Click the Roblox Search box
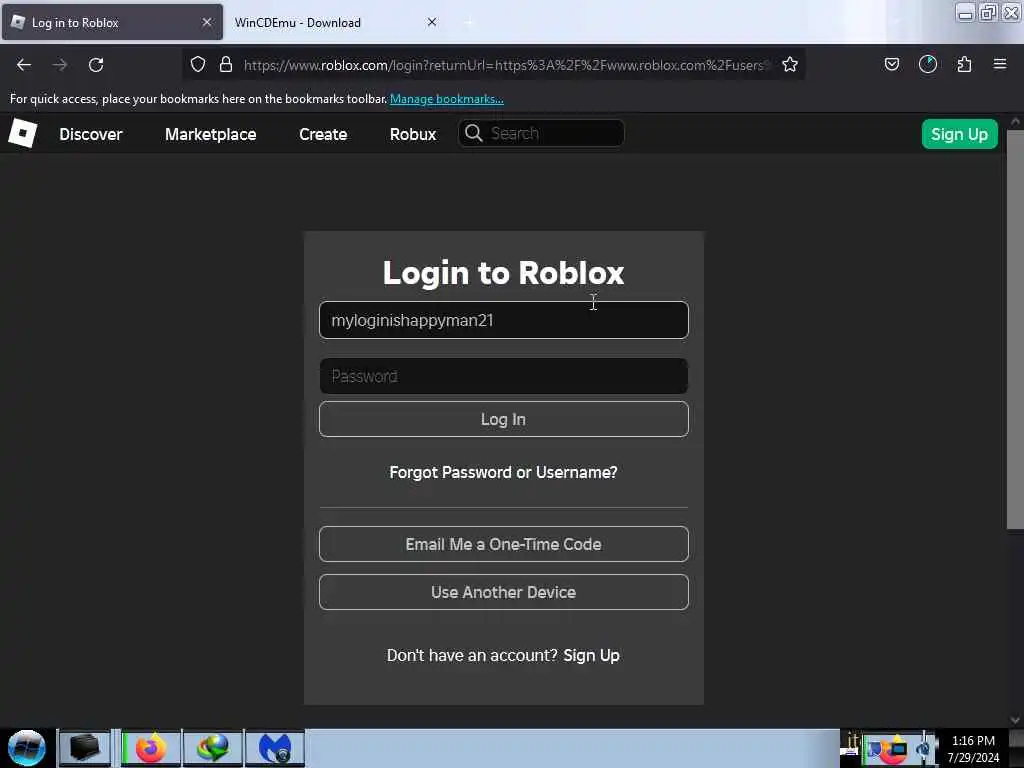The image size is (1024, 768). point(541,133)
